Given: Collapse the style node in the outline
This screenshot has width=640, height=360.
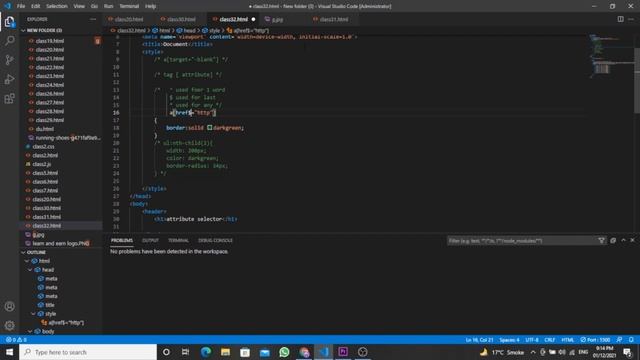Looking at the screenshot, I should coord(33,314).
